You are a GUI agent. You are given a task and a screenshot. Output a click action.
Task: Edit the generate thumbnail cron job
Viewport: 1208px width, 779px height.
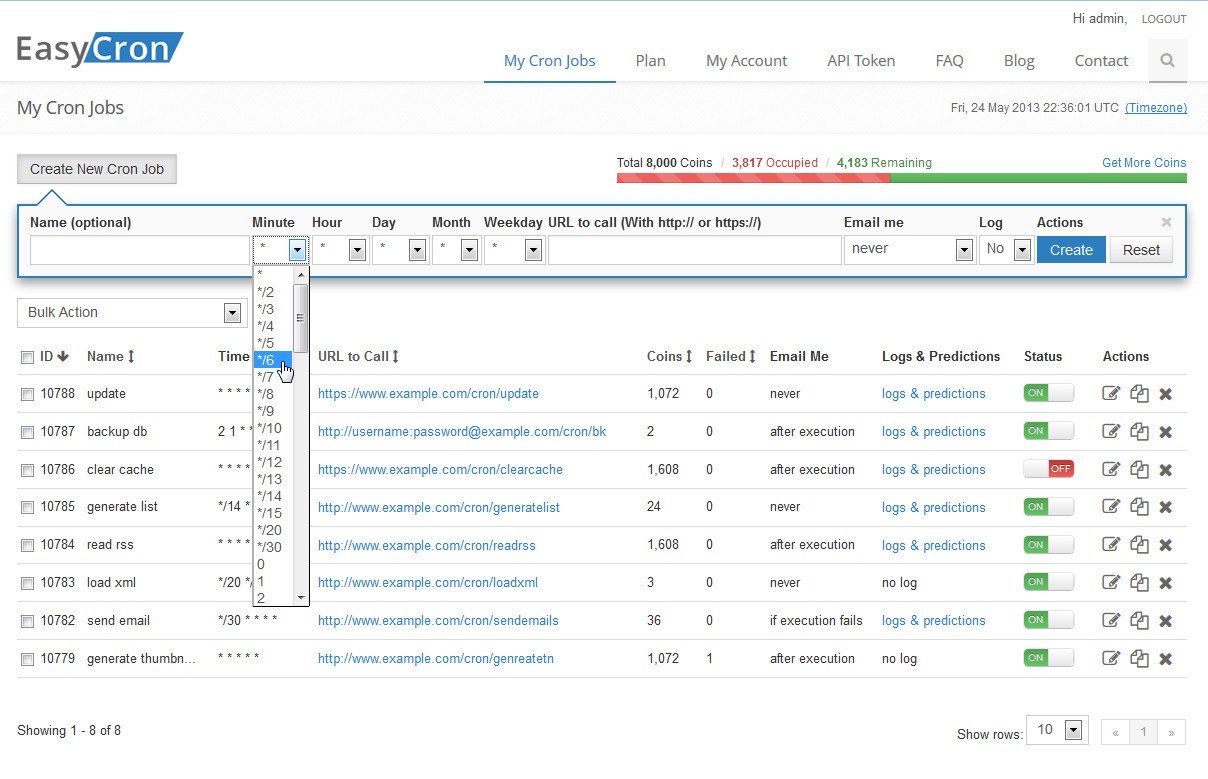[1111, 658]
